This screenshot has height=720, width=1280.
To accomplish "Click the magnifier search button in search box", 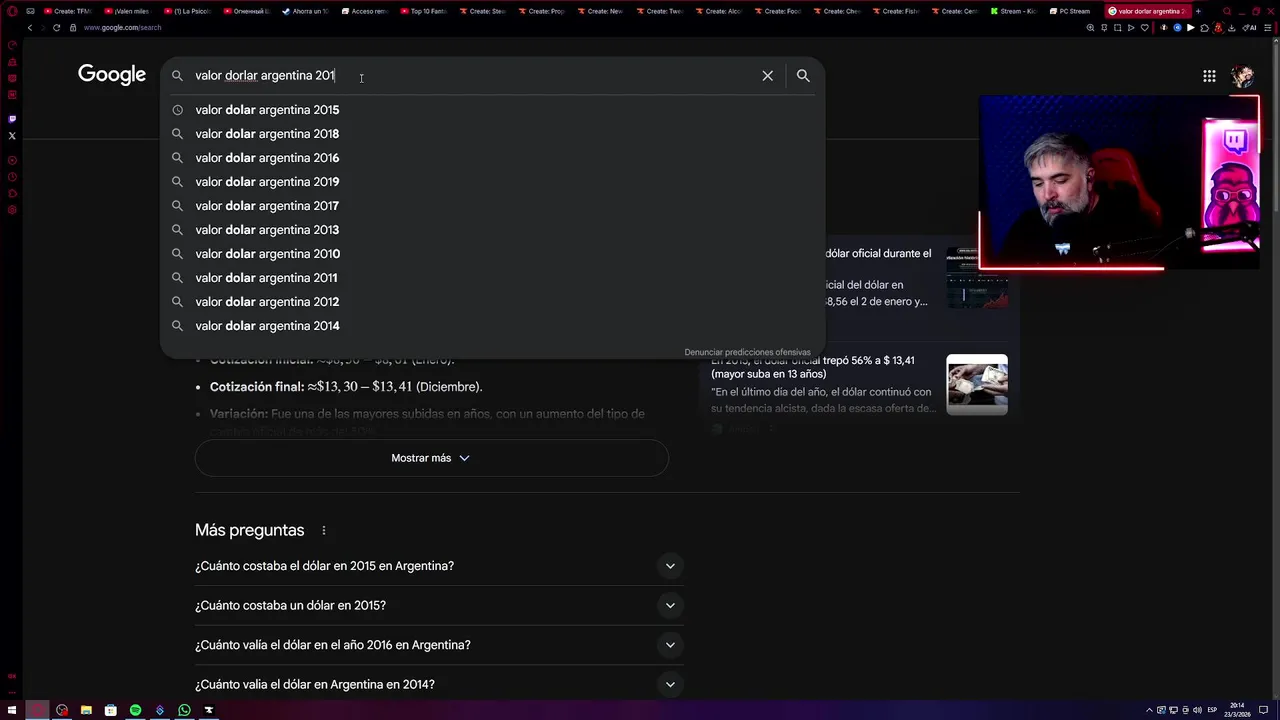I will pos(803,76).
